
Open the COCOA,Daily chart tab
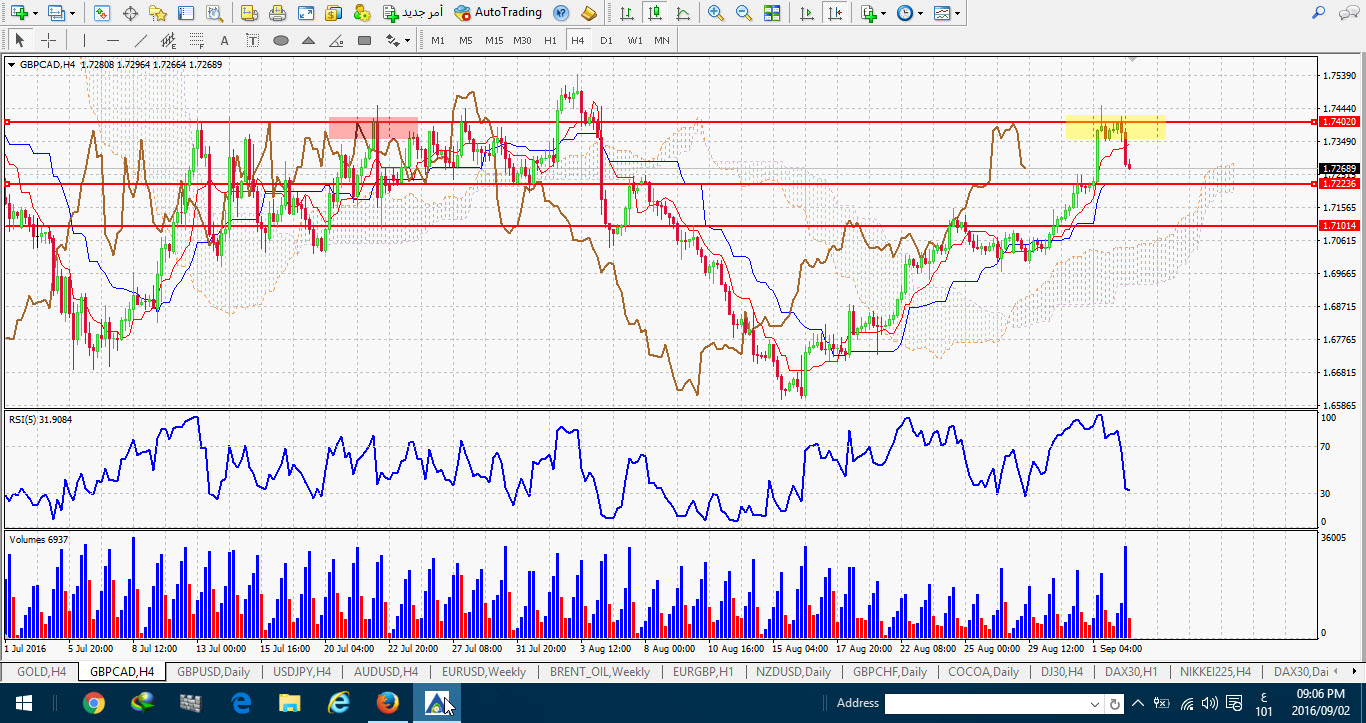point(984,672)
